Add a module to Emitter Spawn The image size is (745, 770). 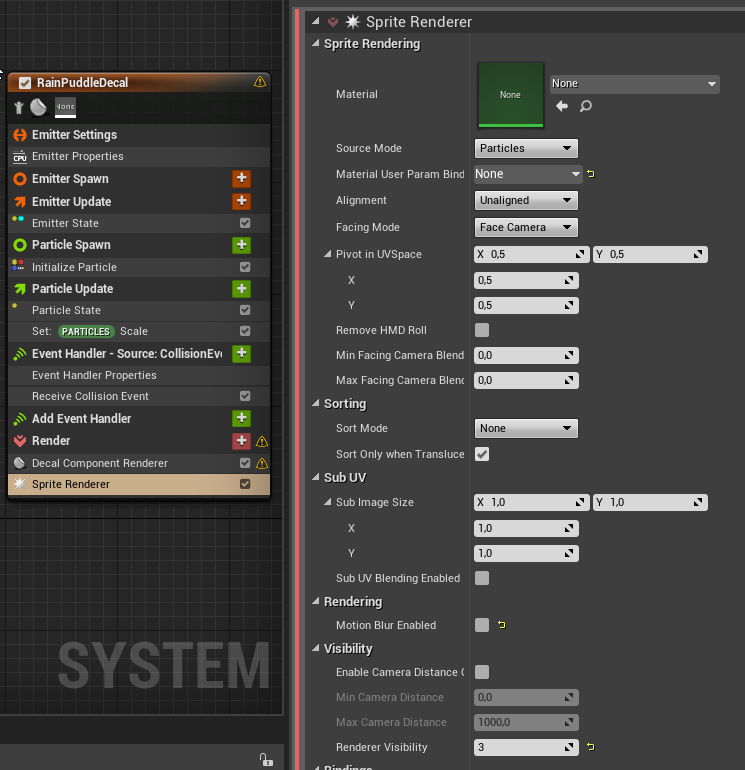[241, 179]
